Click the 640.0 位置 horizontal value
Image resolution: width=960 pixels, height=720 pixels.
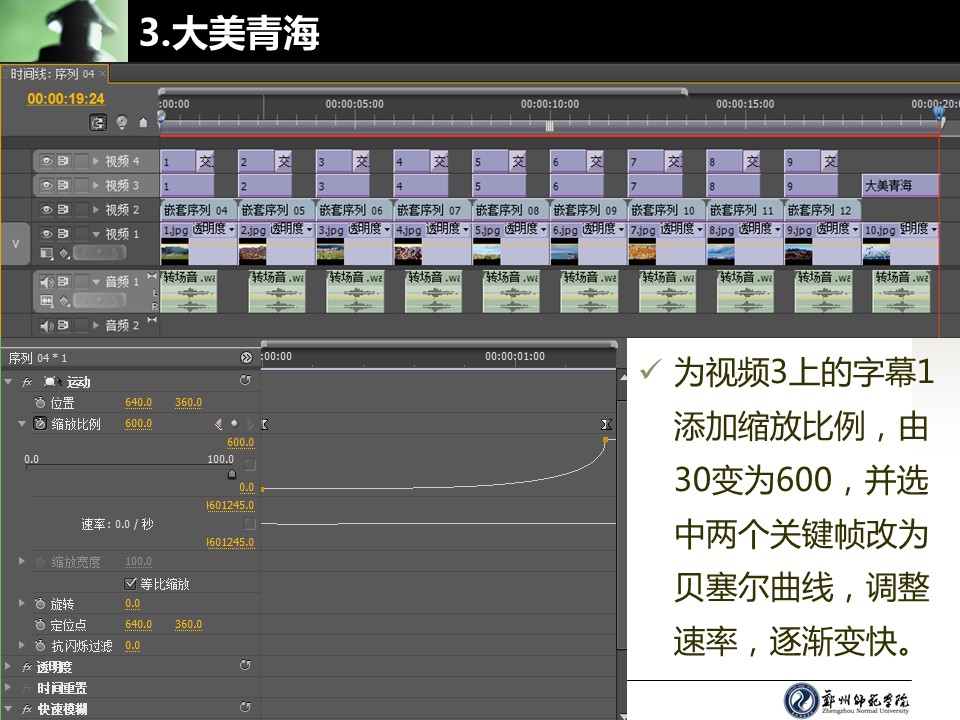tap(138, 402)
